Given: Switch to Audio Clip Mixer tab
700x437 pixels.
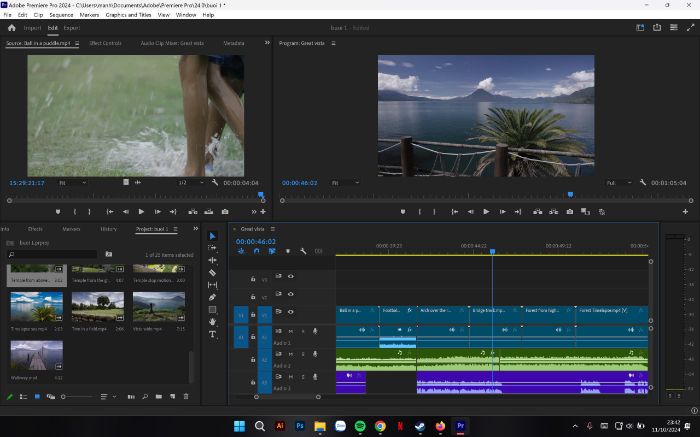Looking at the screenshot, I should coord(172,43).
